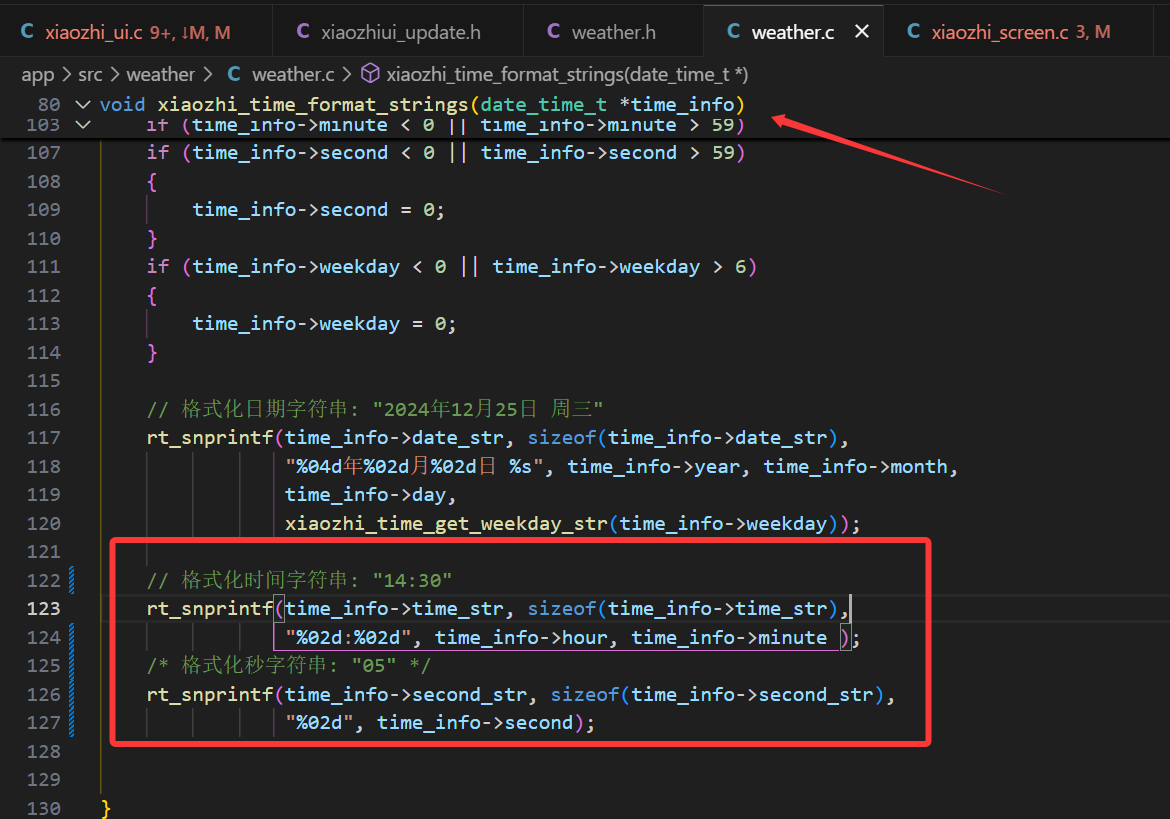
Task: Click line number 123 in gutter
Action: click(43, 609)
